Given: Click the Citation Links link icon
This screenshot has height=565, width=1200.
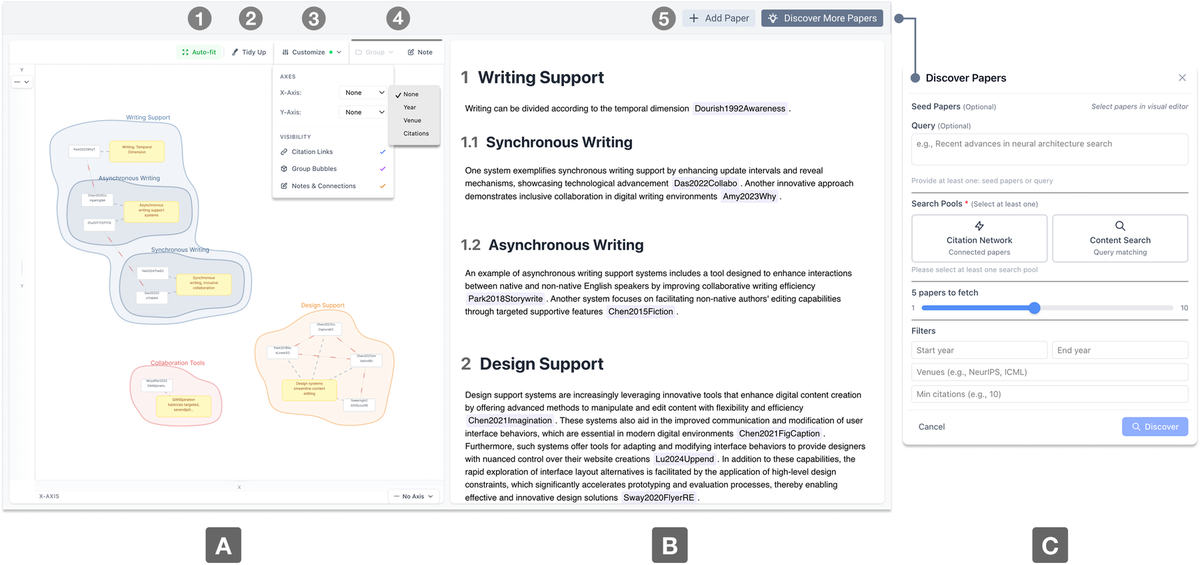Looking at the screenshot, I should coord(284,152).
